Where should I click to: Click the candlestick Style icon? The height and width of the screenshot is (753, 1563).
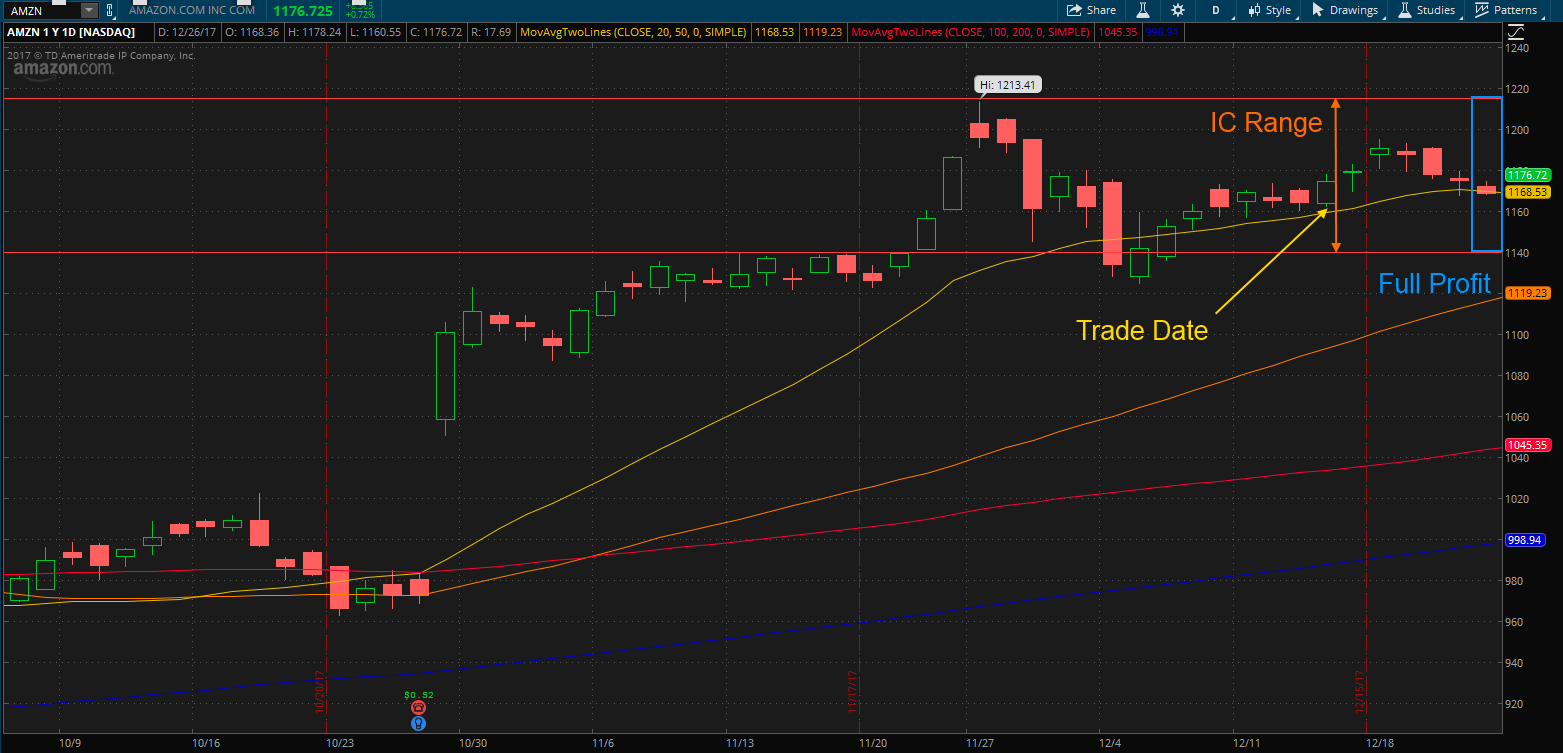(x=1254, y=10)
